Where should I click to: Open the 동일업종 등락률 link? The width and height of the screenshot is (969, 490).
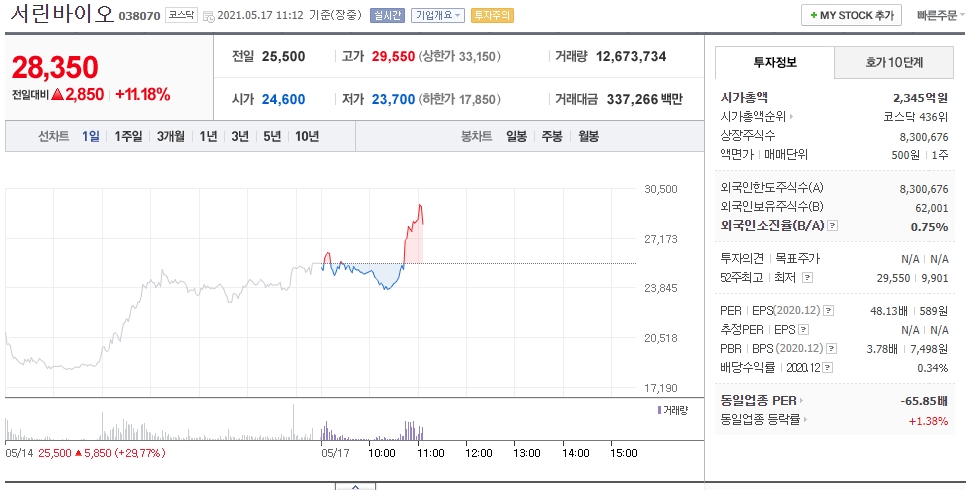(x=760, y=420)
